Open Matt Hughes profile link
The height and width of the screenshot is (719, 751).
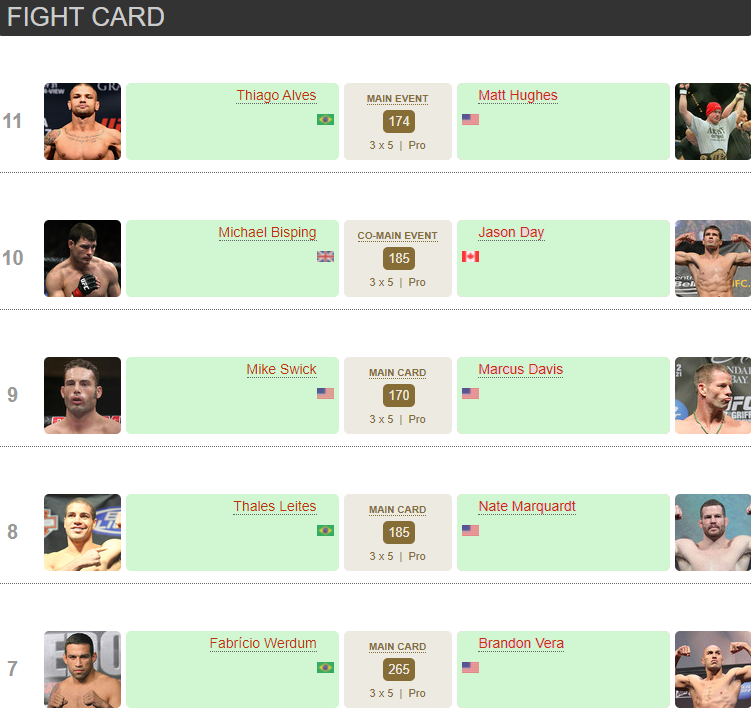pos(518,96)
